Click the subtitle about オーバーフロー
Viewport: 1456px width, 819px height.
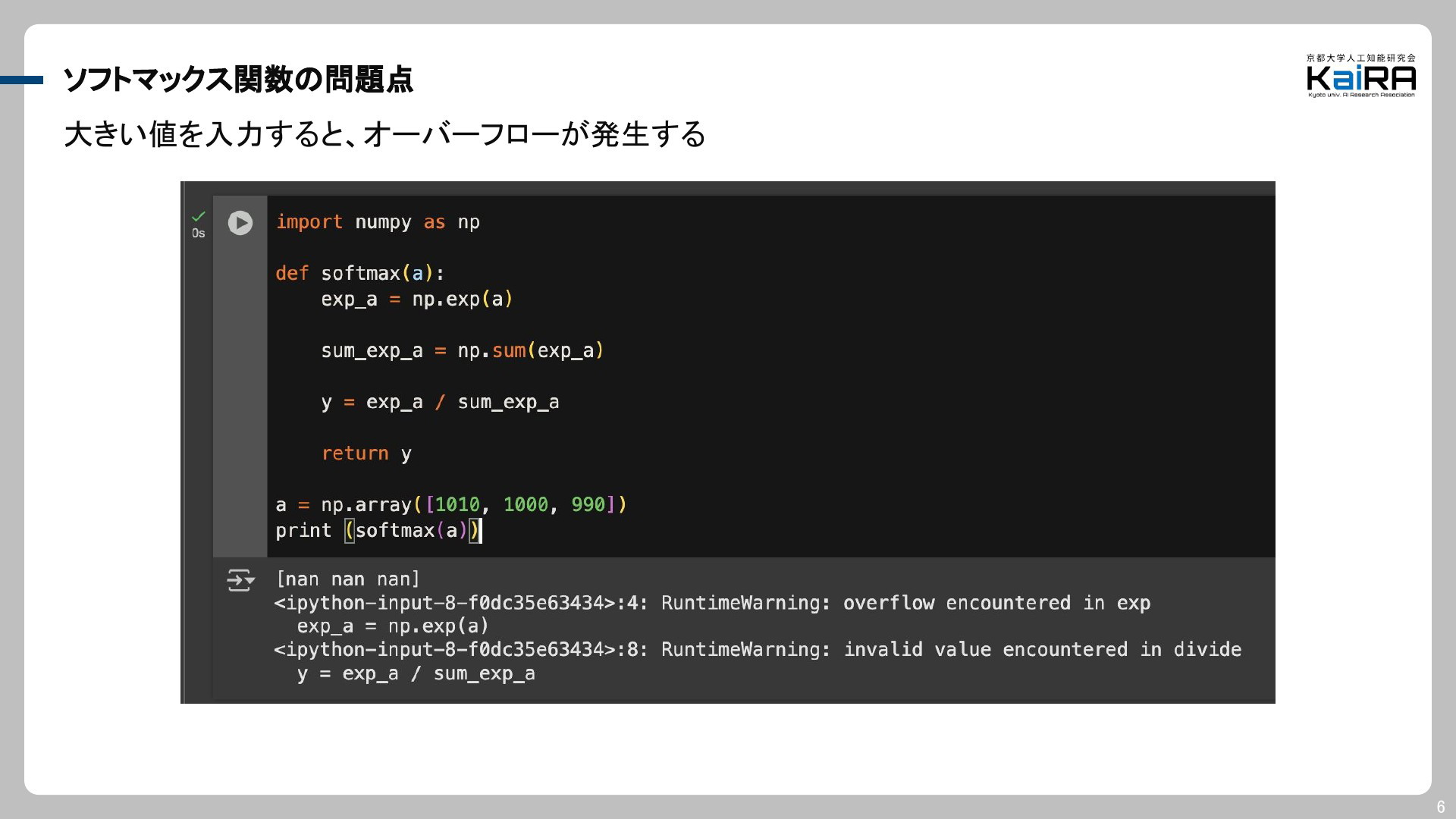[385, 134]
